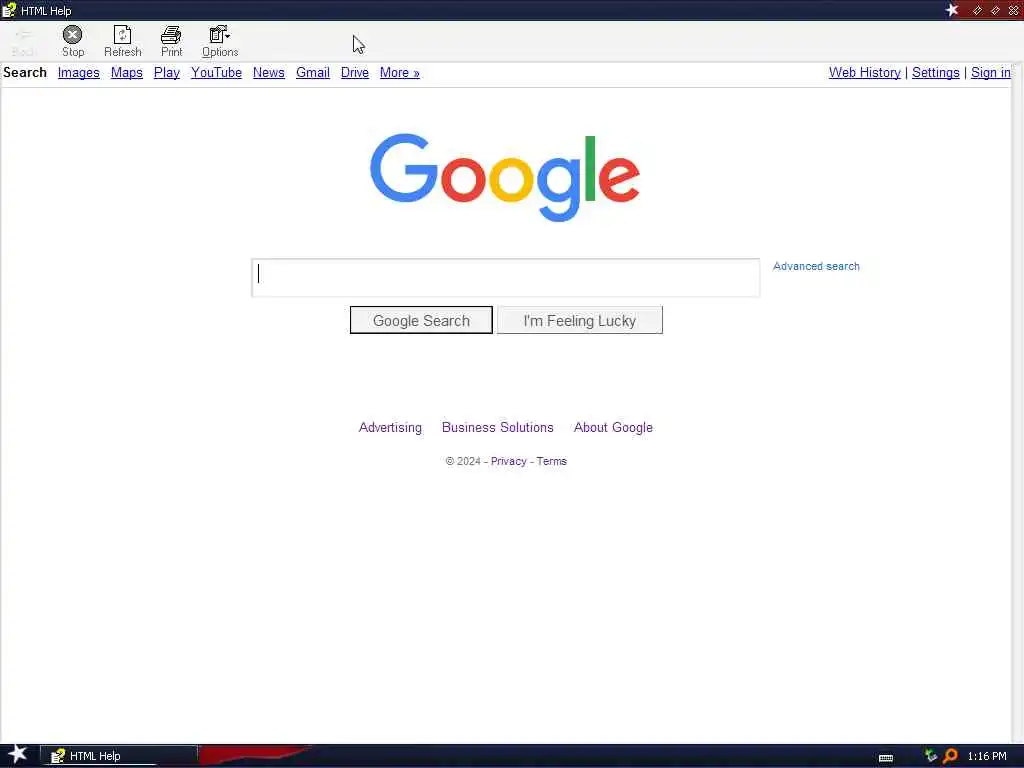This screenshot has width=1024, height=768.
Task: Click the Print toolbar icon
Action: click(x=171, y=41)
